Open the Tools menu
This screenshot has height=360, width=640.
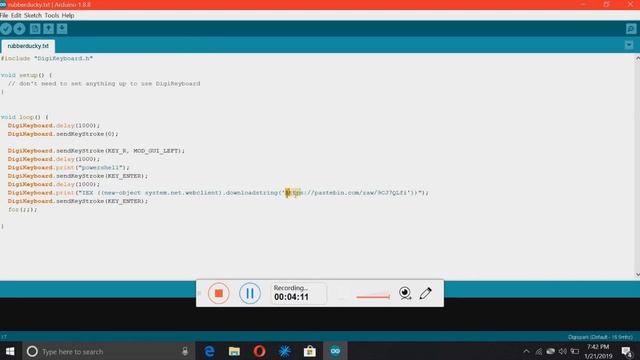[52, 16]
